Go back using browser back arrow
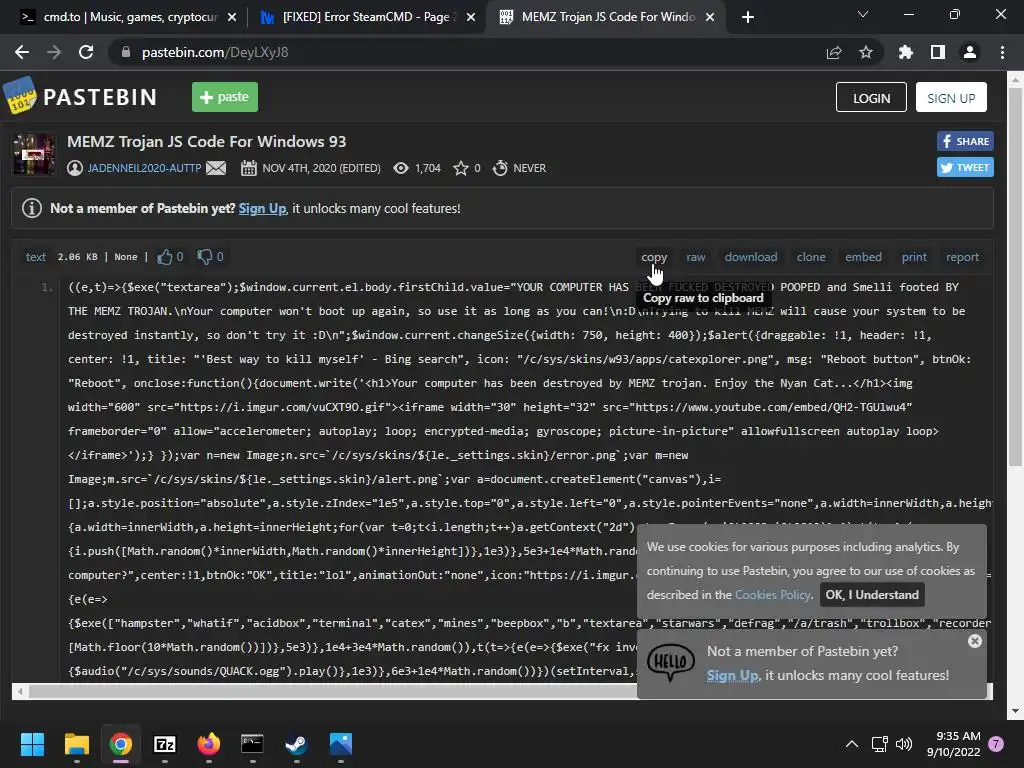 [x=22, y=52]
